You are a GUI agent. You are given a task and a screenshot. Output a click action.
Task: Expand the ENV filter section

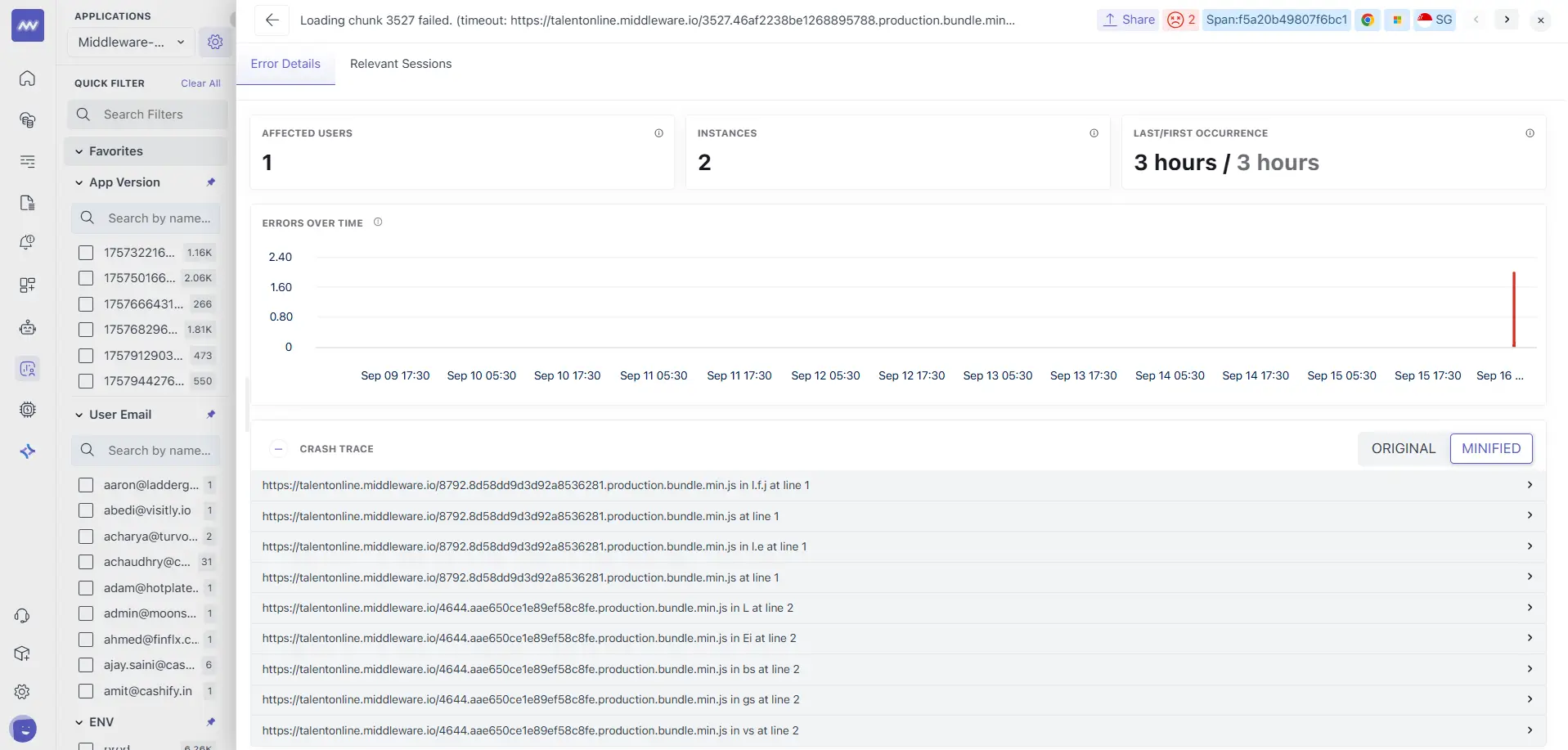(x=79, y=721)
